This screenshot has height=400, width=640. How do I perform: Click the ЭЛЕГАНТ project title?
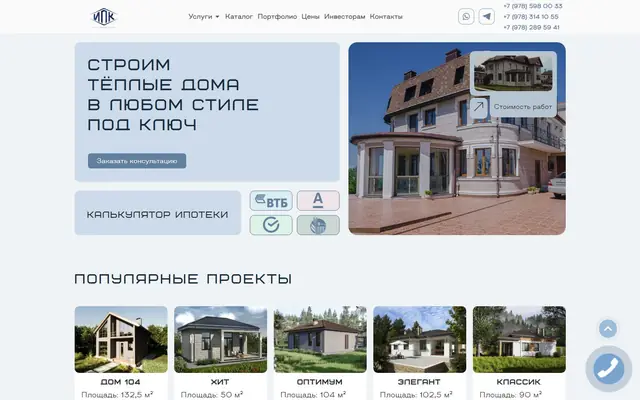click(419, 382)
